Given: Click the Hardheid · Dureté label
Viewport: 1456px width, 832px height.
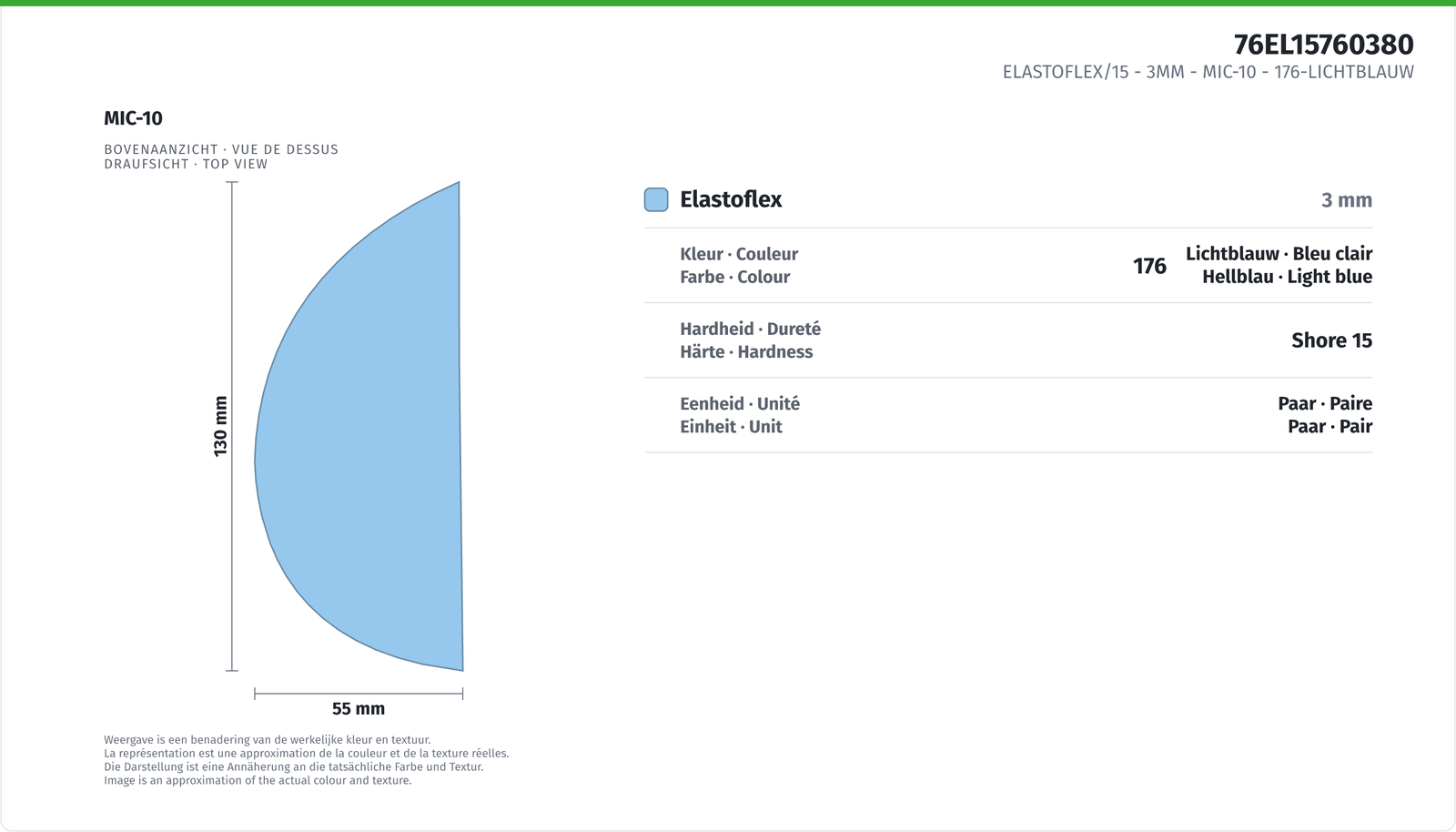Looking at the screenshot, I should (x=750, y=329).
